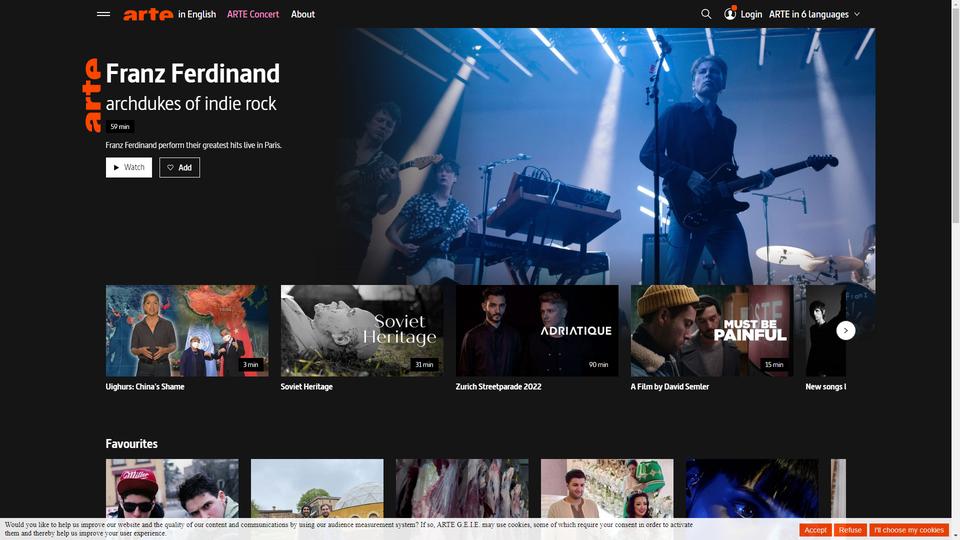Open Favourites thumbnail with blue face
This screenshot has height=540, width=960.
point(752,489)
